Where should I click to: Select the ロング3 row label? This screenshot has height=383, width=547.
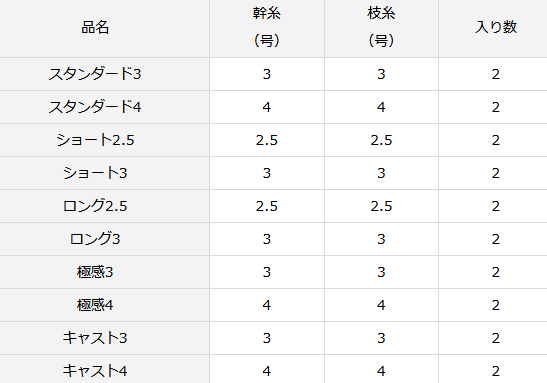(x=95, y=239)
